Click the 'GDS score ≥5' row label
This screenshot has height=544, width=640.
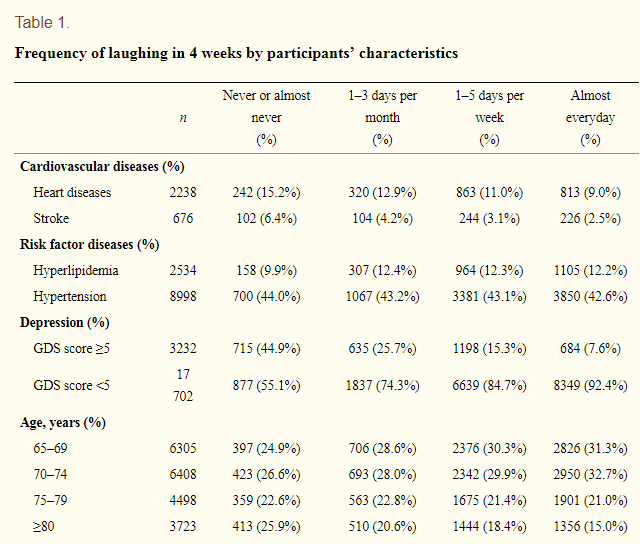[x=72, y=348]
